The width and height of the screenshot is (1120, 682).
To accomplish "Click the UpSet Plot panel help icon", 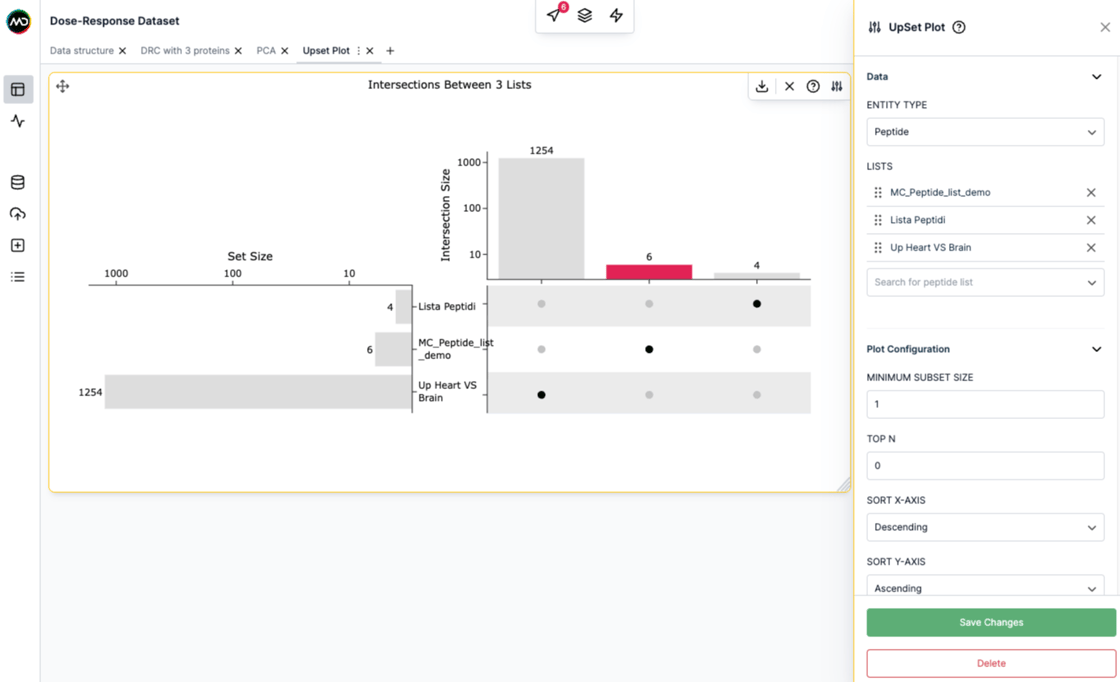I will tap(959, 27).
